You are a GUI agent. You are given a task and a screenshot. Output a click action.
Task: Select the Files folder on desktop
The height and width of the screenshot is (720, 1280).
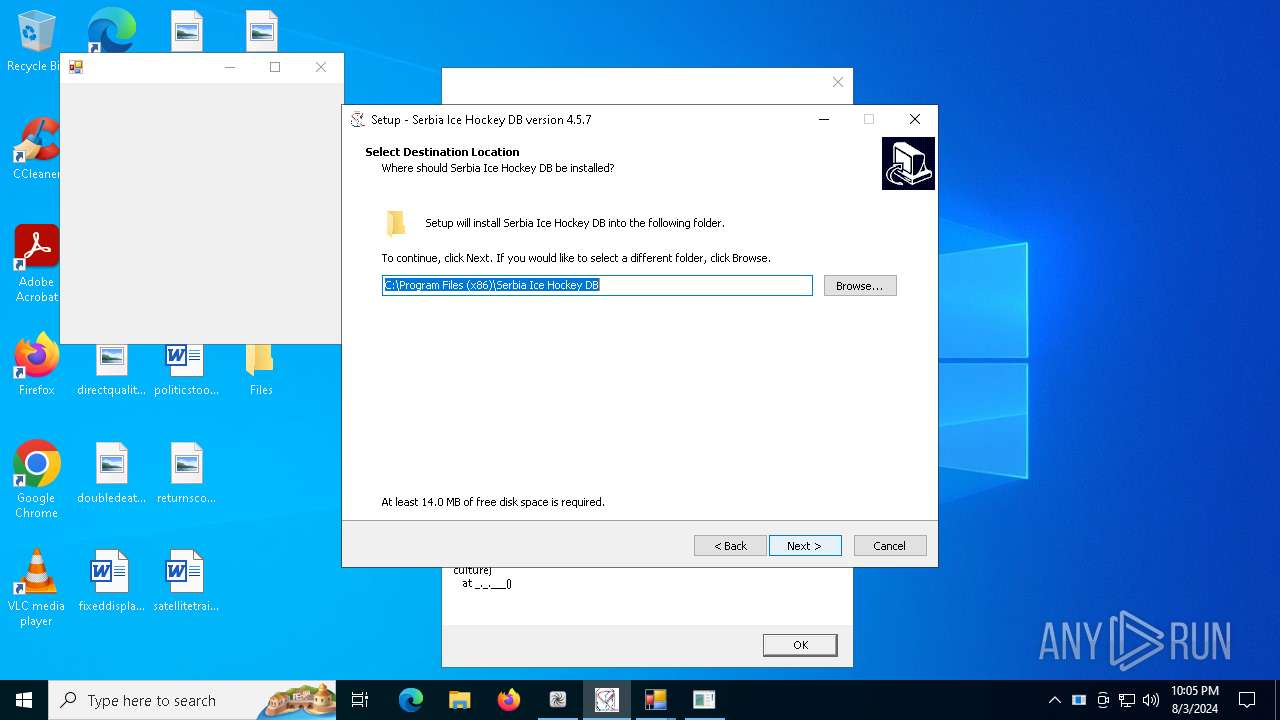[260, 368]
